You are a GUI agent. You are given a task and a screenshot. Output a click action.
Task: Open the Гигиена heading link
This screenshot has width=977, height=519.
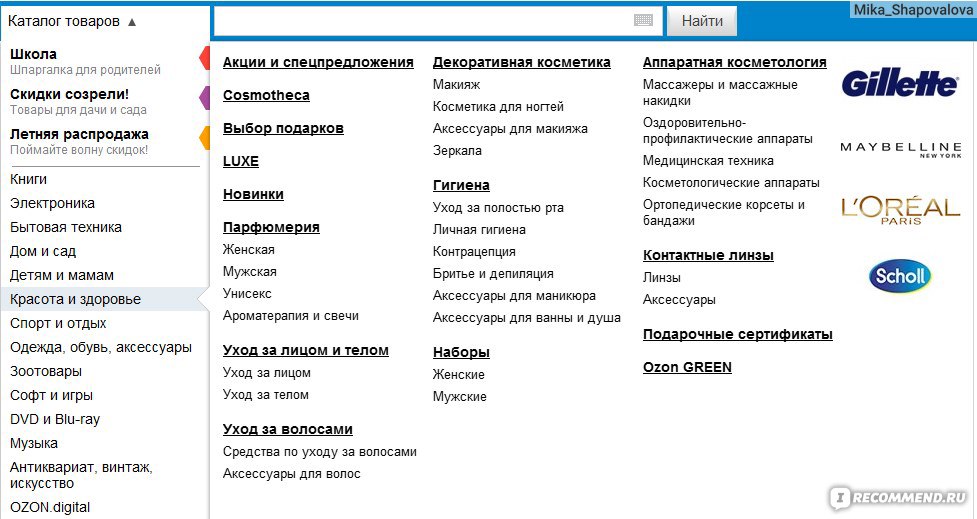point(461,186)
